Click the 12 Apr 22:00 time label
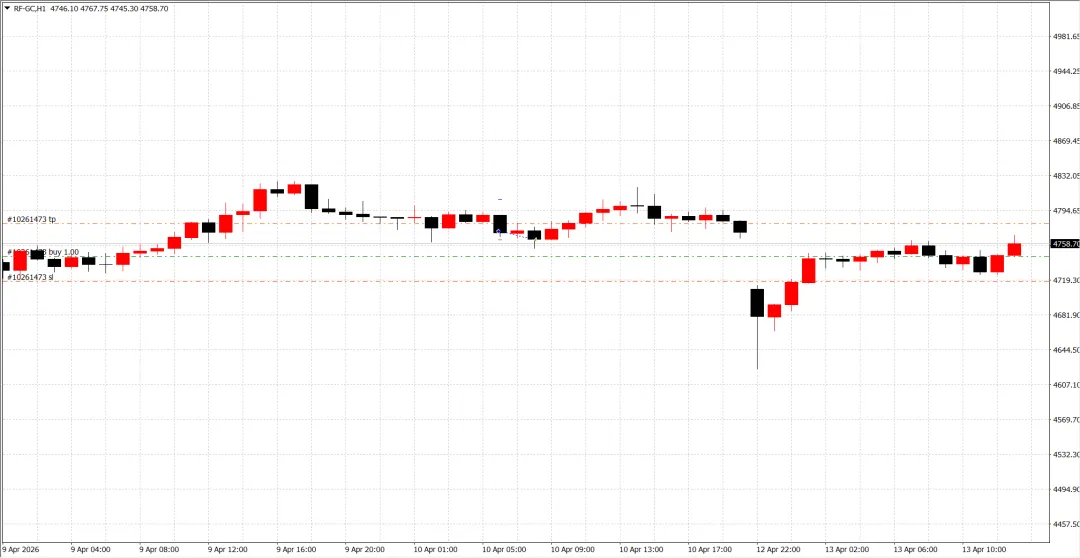1080x558 pixels. coord(778,550)
